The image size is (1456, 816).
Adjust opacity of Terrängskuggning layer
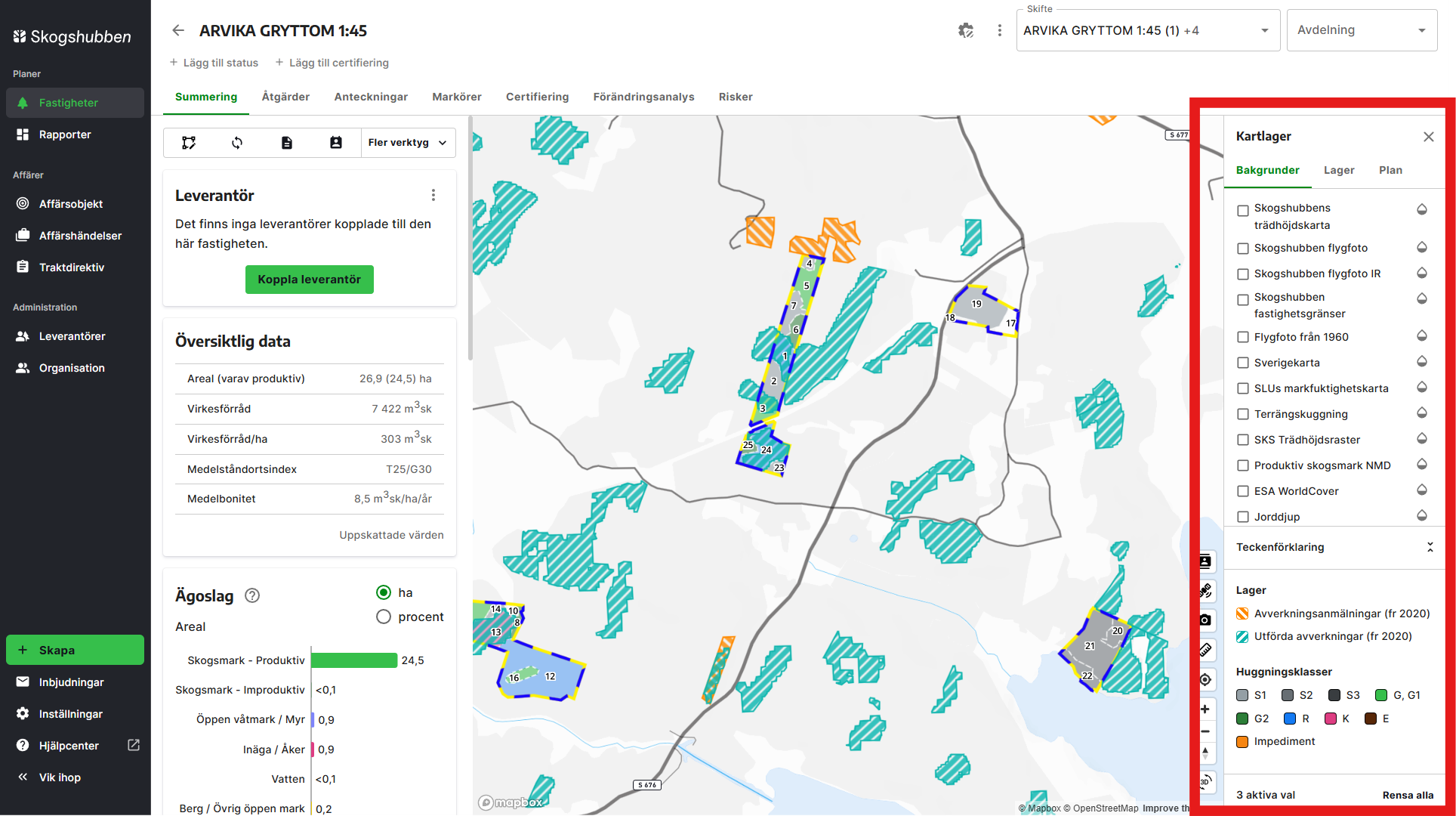tap(1421, 413)
